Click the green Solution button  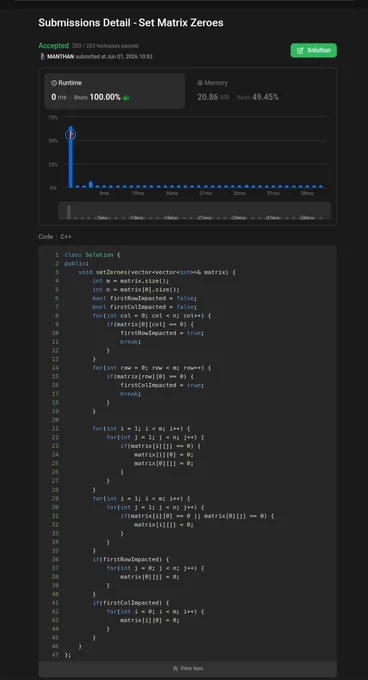[313, 50]
